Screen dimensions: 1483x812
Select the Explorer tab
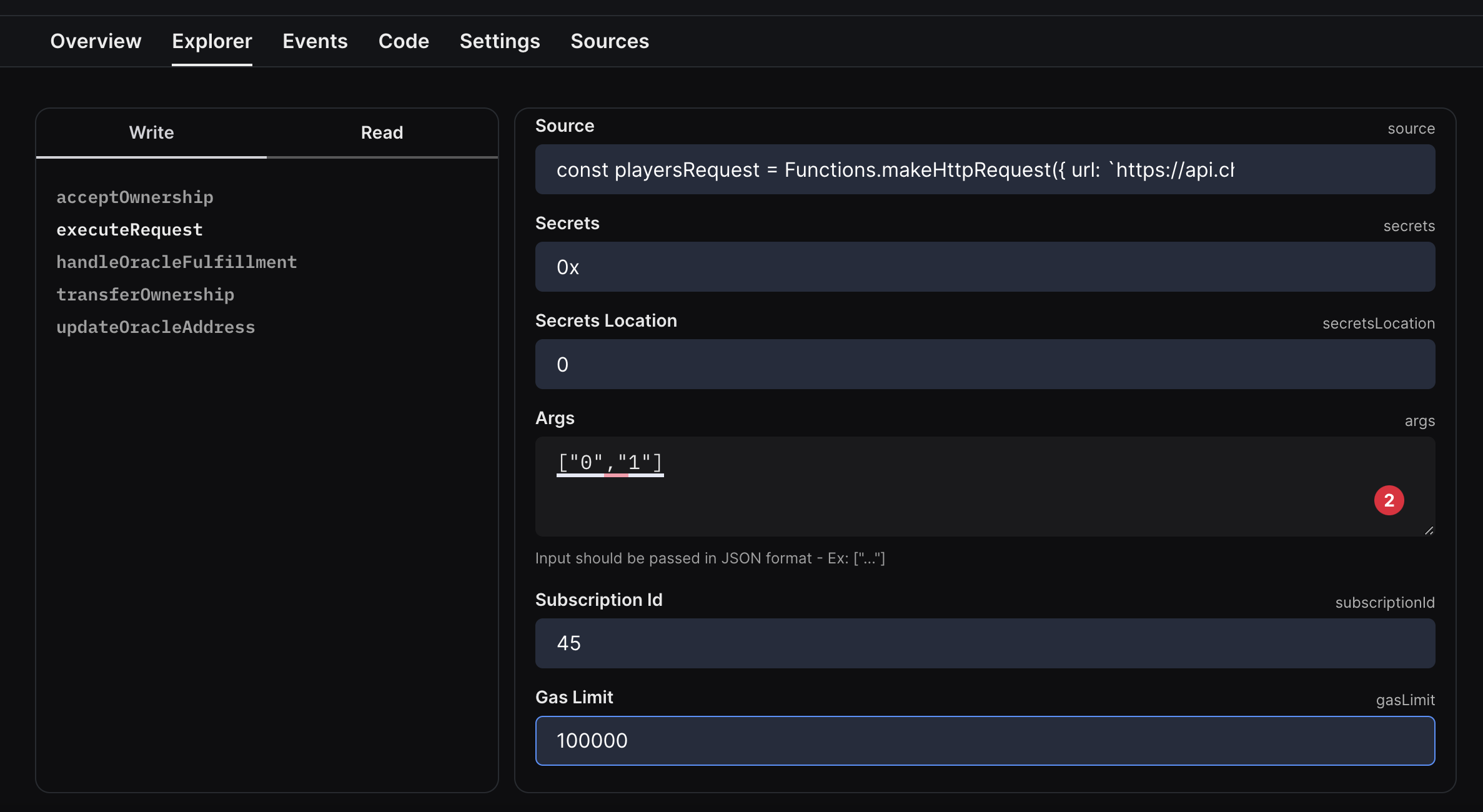(x=212, y=41)
